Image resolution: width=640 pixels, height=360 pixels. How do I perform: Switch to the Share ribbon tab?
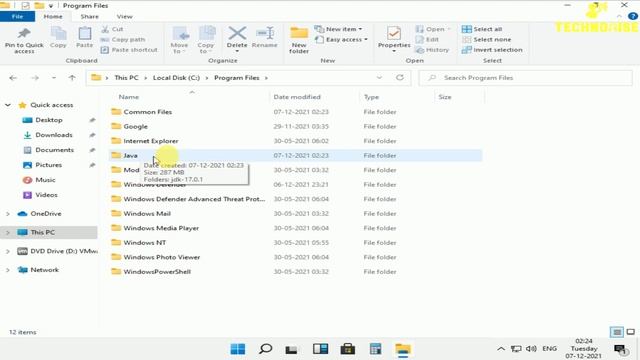click(x=89, y=16)
